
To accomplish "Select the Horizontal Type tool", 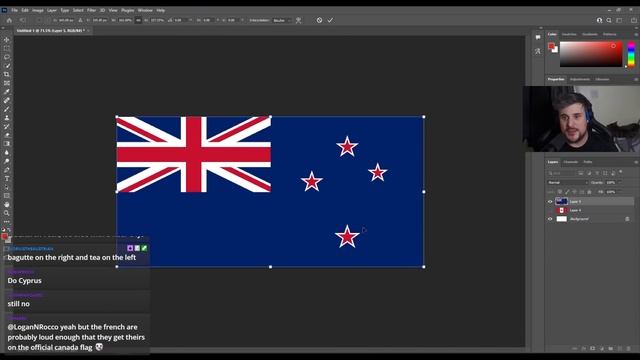I will coord(7,178).
